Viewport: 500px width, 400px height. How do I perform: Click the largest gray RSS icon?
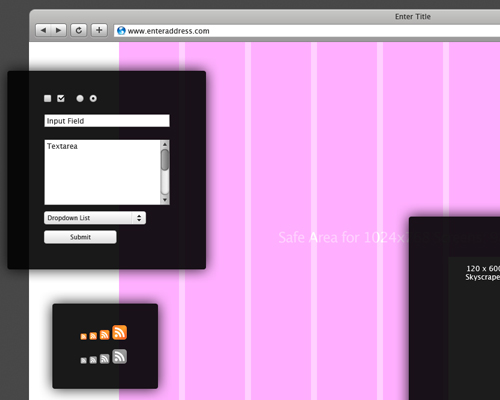coord(119,356)
